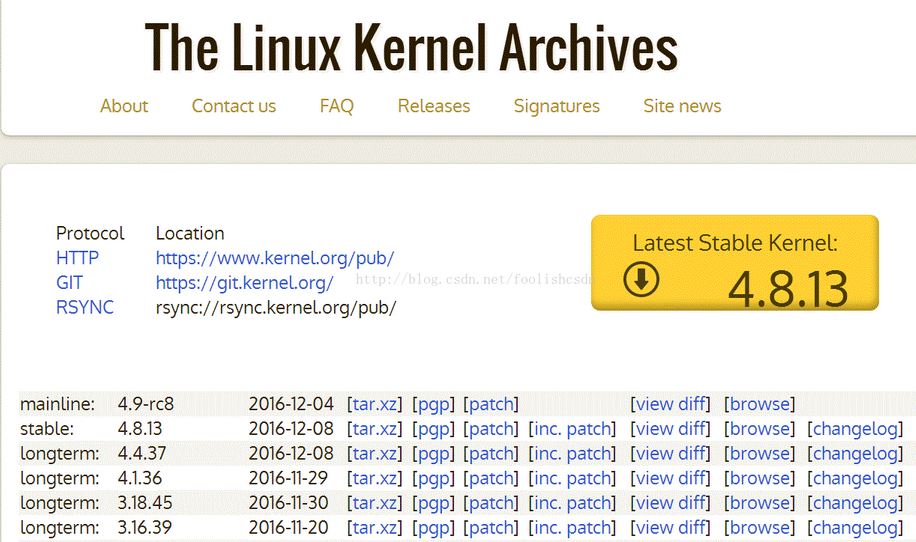The width and height of the screenshot is (916, 542).
Task: Open view diff for longterm 3.18.45
Action: coord(670,503)
